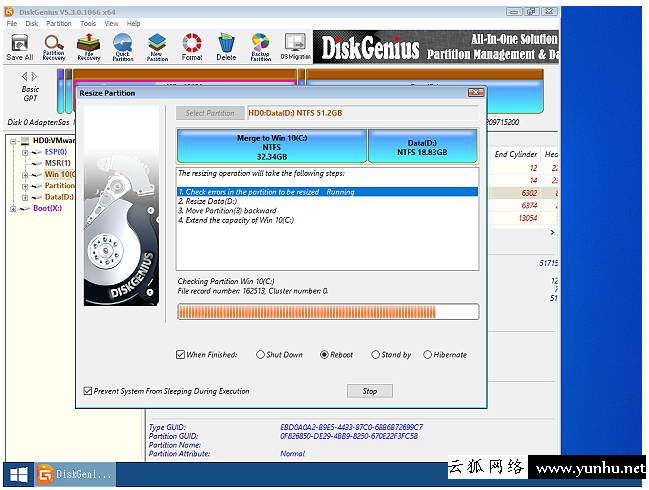The height and width of the screenshot is (490, 649).
Task: Choose the Stand by radio option
Action: (375, 355)
